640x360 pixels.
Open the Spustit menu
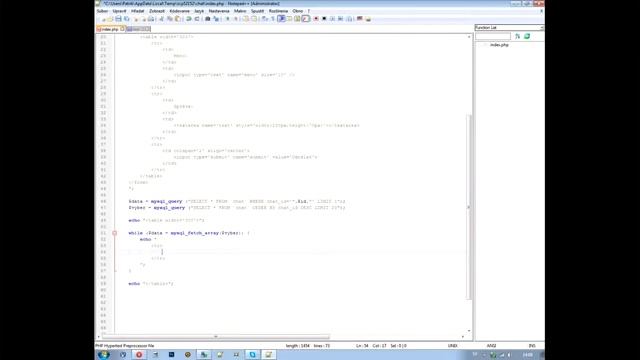coord(258,11)
